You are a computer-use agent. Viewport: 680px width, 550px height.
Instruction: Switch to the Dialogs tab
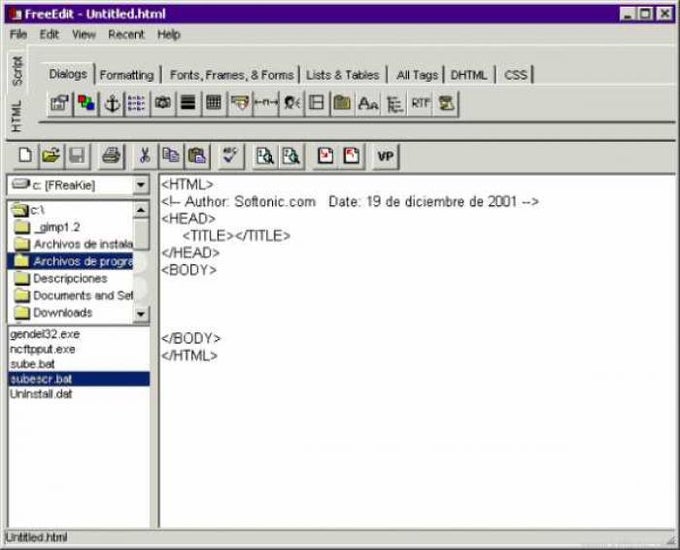[68, 74]
